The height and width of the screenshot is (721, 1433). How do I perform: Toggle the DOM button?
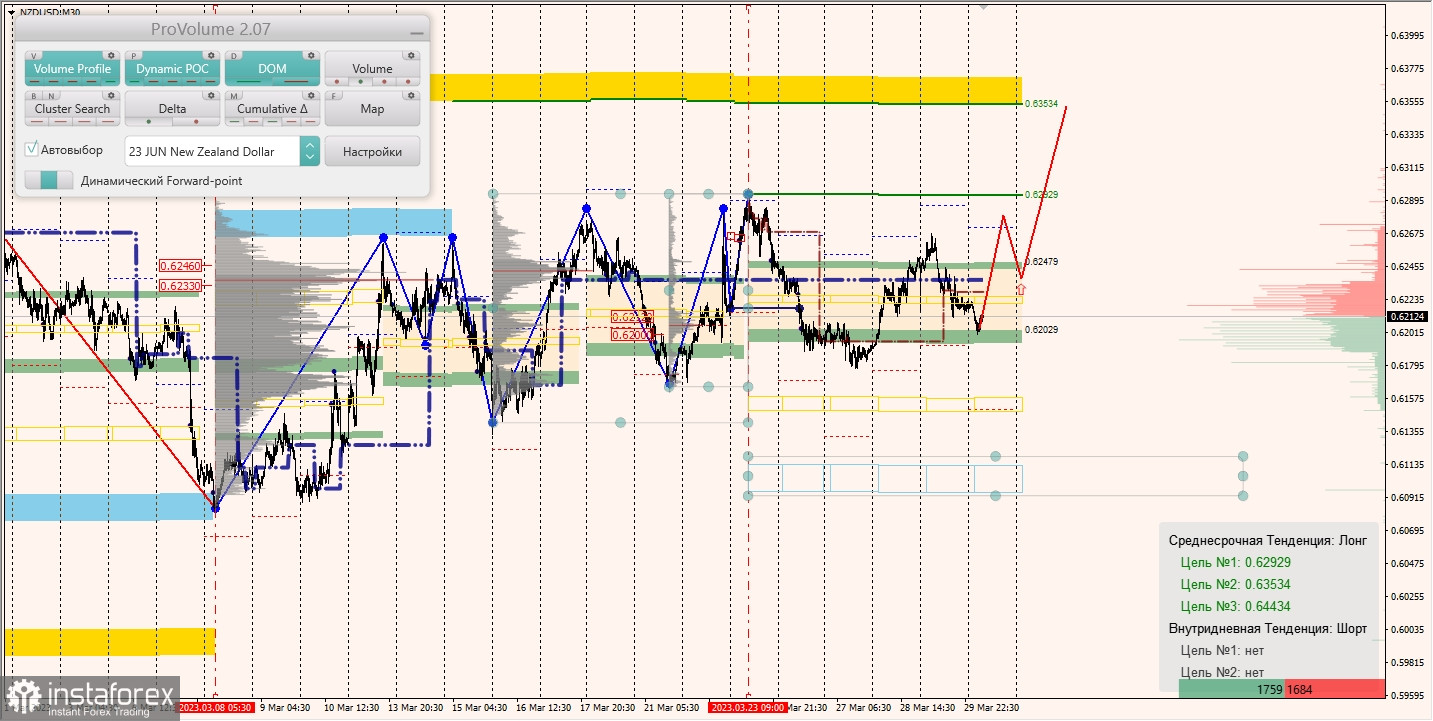tap(272, 69)
